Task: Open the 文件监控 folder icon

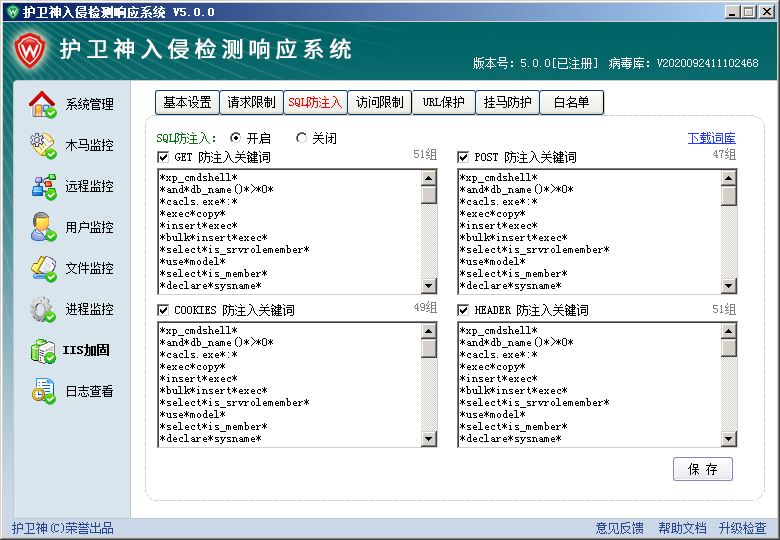Action: click(43, 268)
